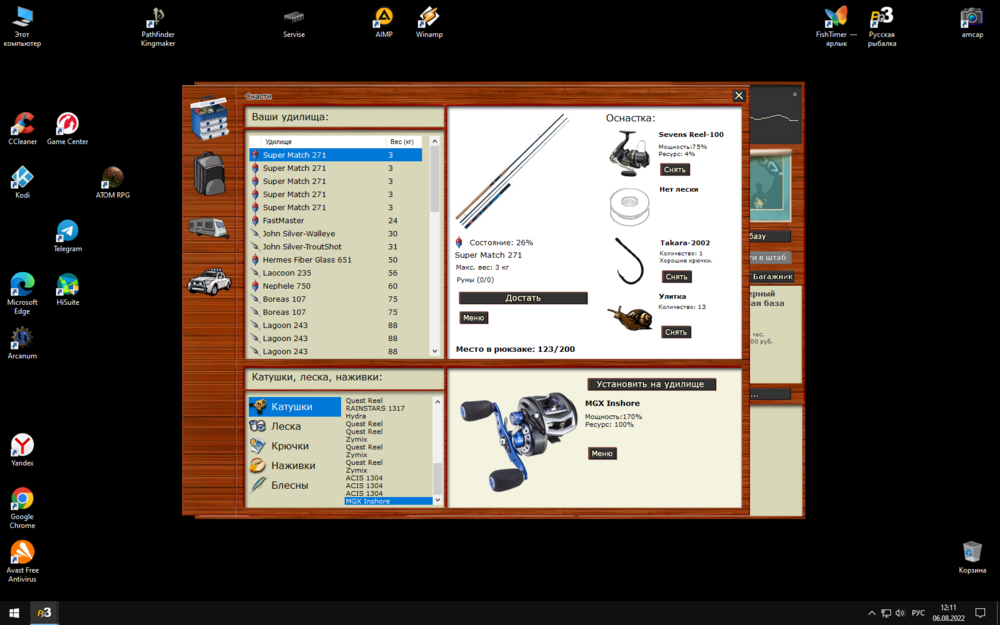Select RAINSTARS 1317 in the reel list
The height and width of the screenshot is (625, 1000).
click(375, 408)
